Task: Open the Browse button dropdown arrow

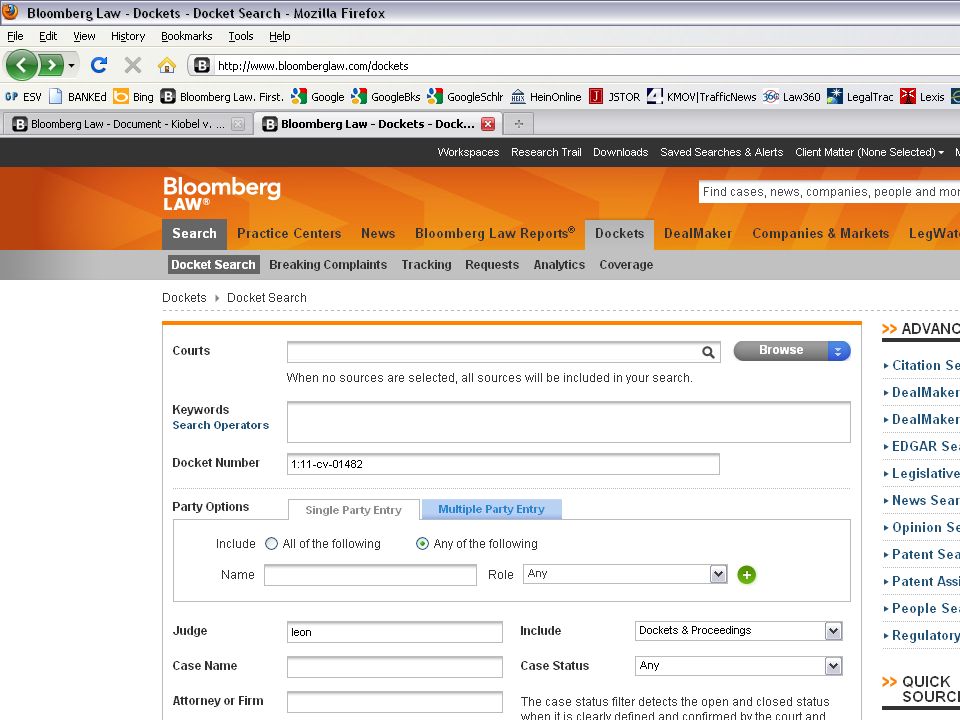Action: click(839, 351)
